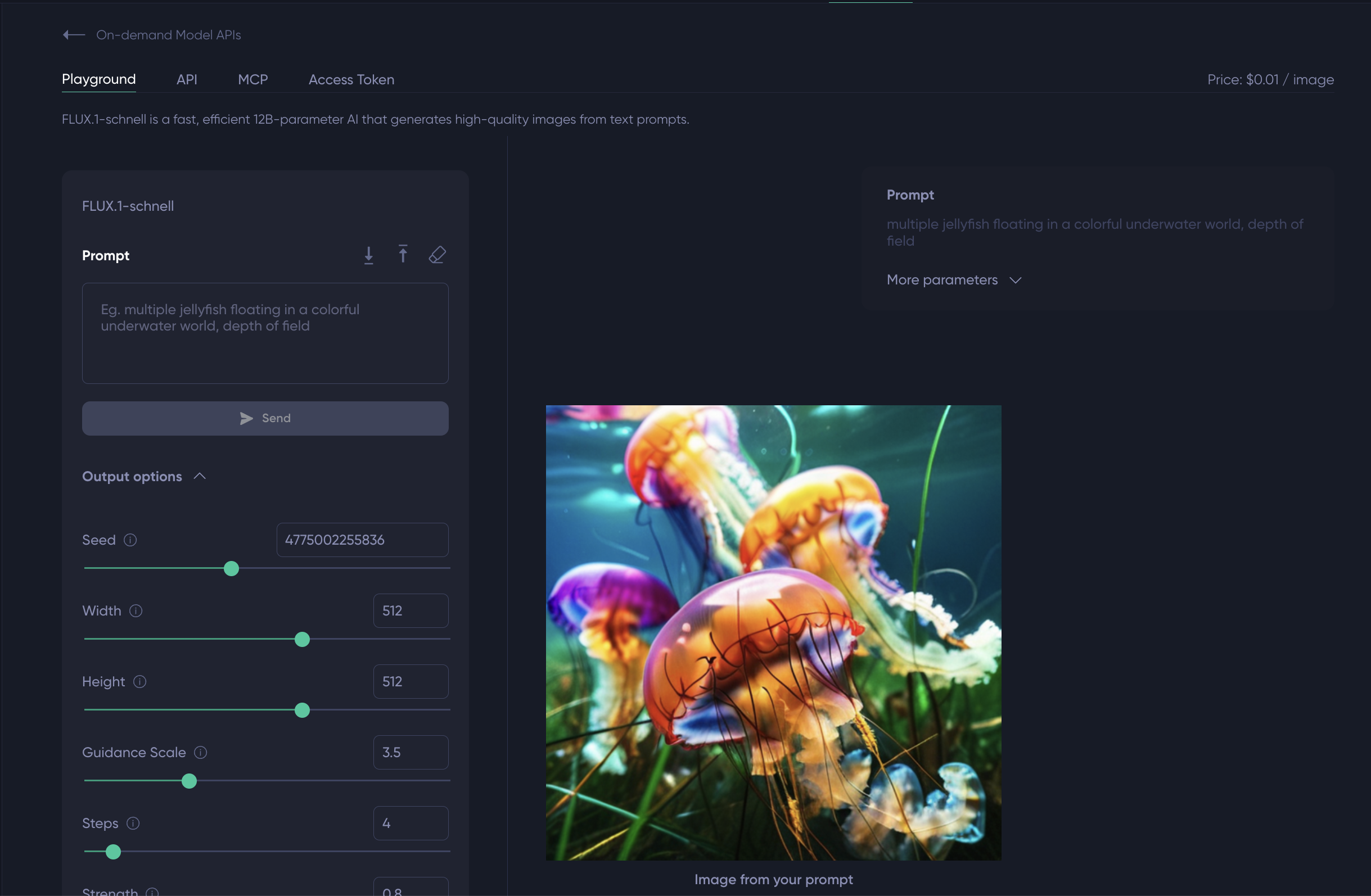This screenshot has width=1371, height=896.
Task: Click the Seed info icon
Action: (131, 540)
